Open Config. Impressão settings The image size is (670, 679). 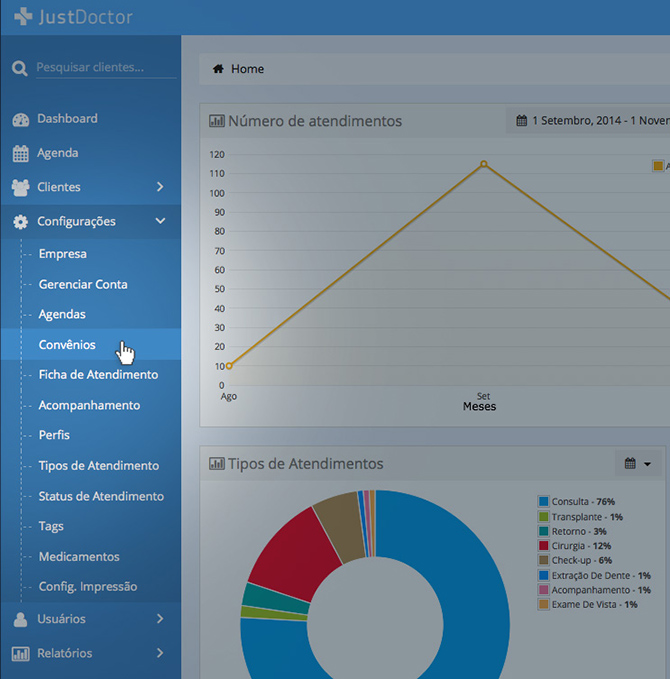pos(88,587)
